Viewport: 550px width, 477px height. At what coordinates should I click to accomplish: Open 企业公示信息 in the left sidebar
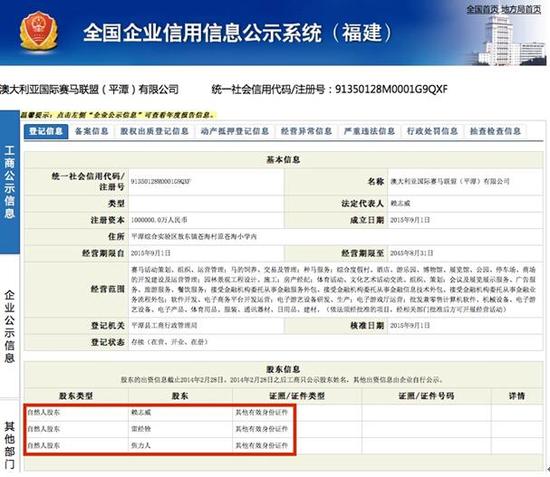(9, 326)
